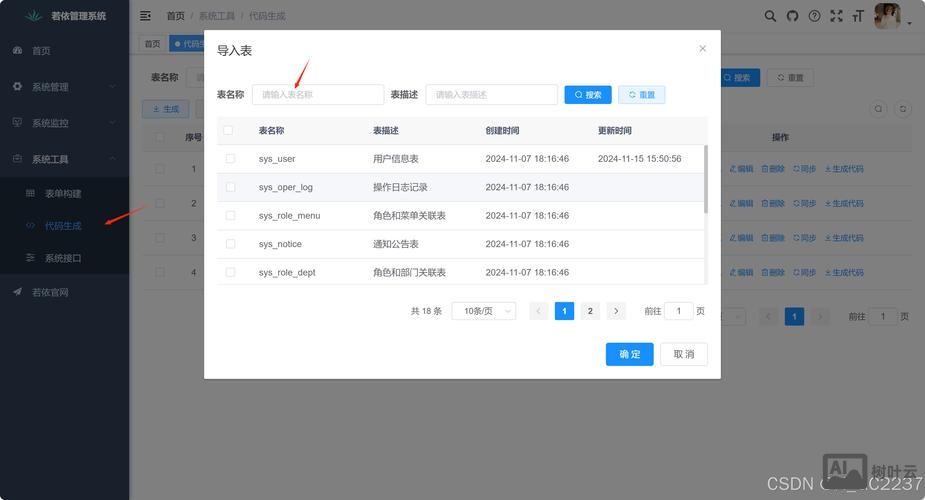Focus the 表名称 input in the dialog
Screen dimensions: 925x500
(318, 94)
